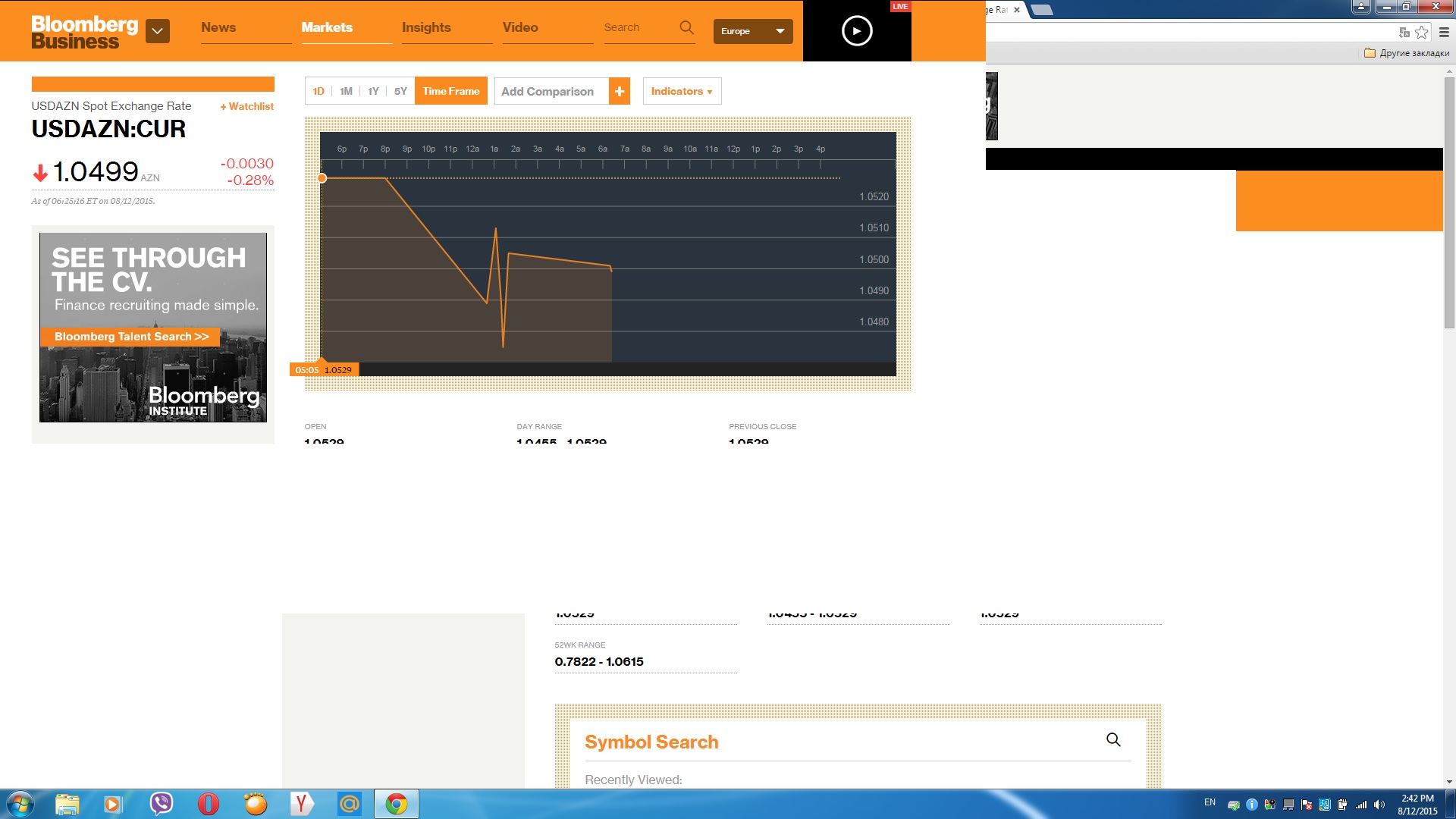Click the orange plus Add Comparison button
This screenshot has width=1456, height=819.
click(x=620, y=91)
